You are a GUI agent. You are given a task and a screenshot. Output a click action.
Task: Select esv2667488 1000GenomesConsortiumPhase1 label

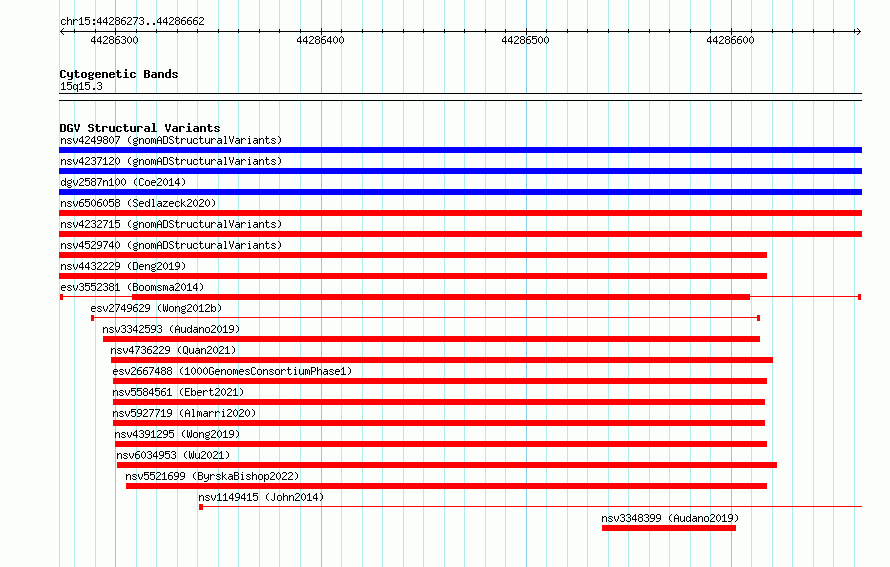(232, 371)
